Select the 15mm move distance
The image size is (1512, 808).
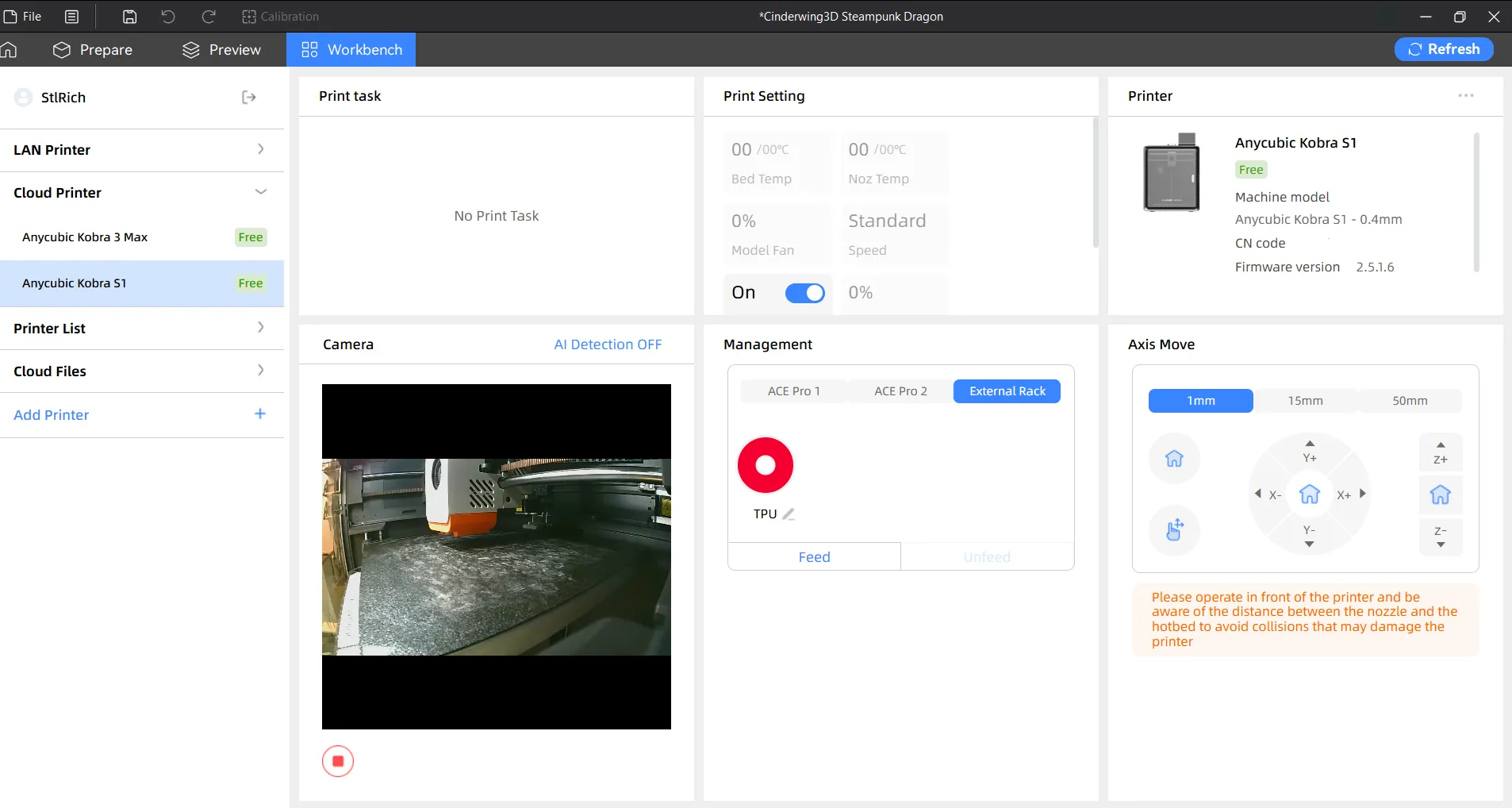coord(1305,401)
